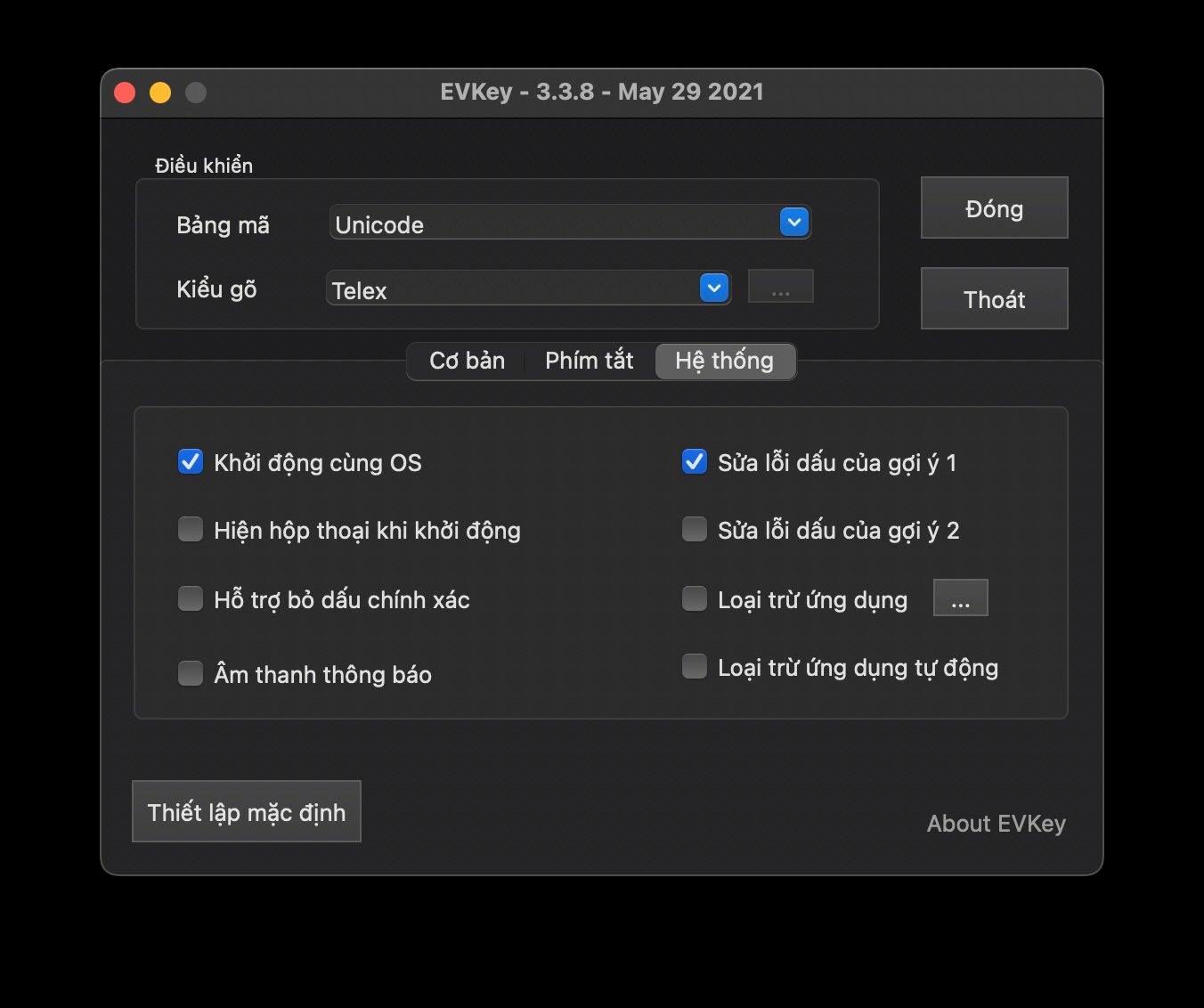This screenshot has height=1008, width=1204.
Task: Switch to the Cơ bản tab
Action: pos(467,361)
